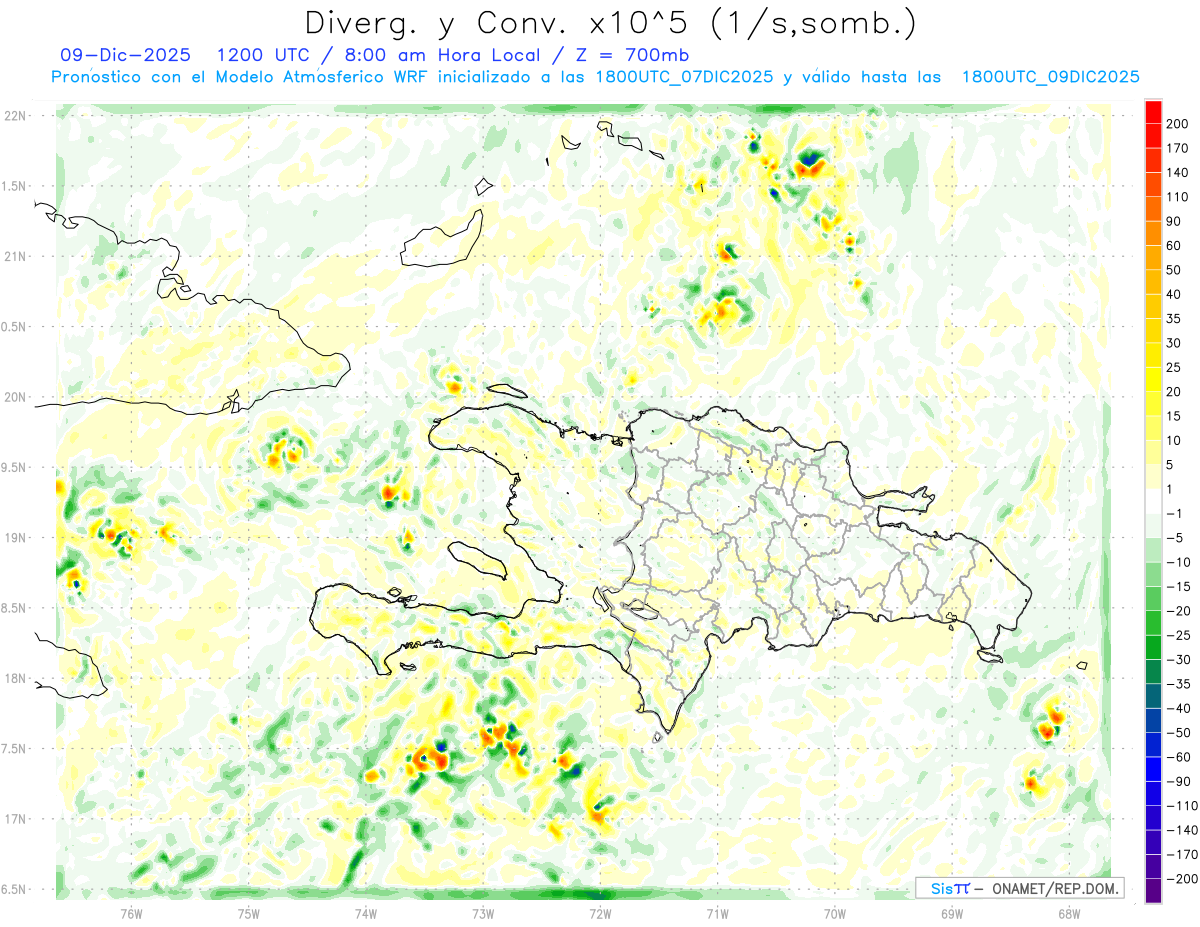
Task: Click latitude axis label '21N'
Action: pyautogui.click(x=17, y=256)
